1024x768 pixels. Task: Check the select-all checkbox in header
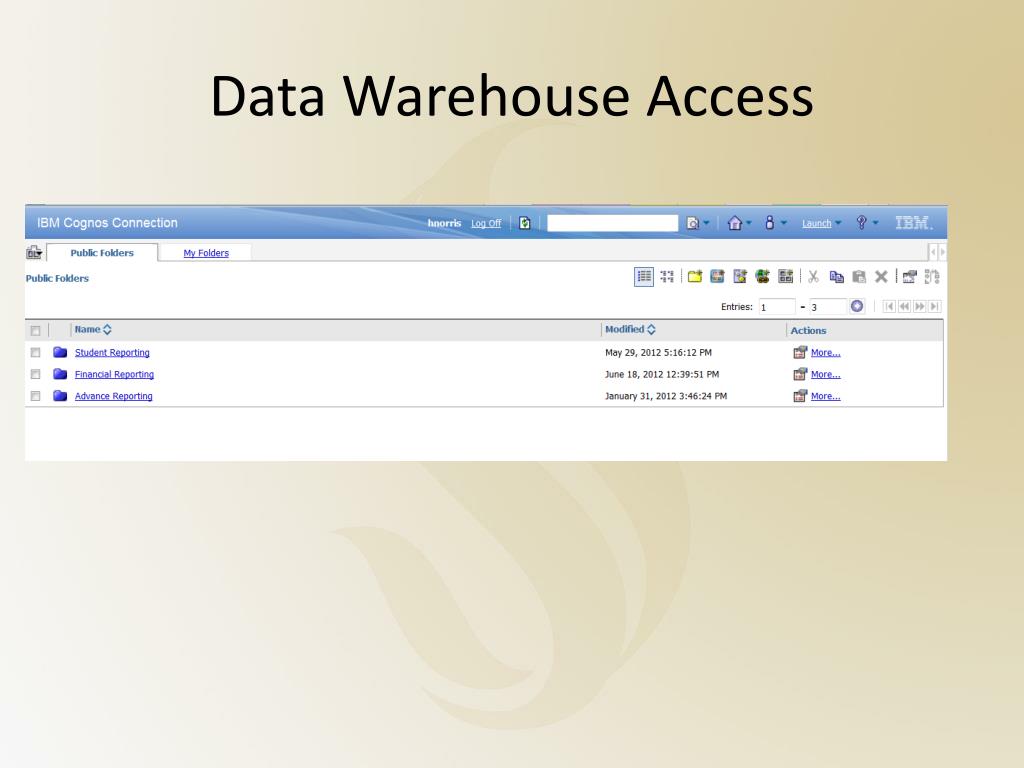click(x=35, y=330)
